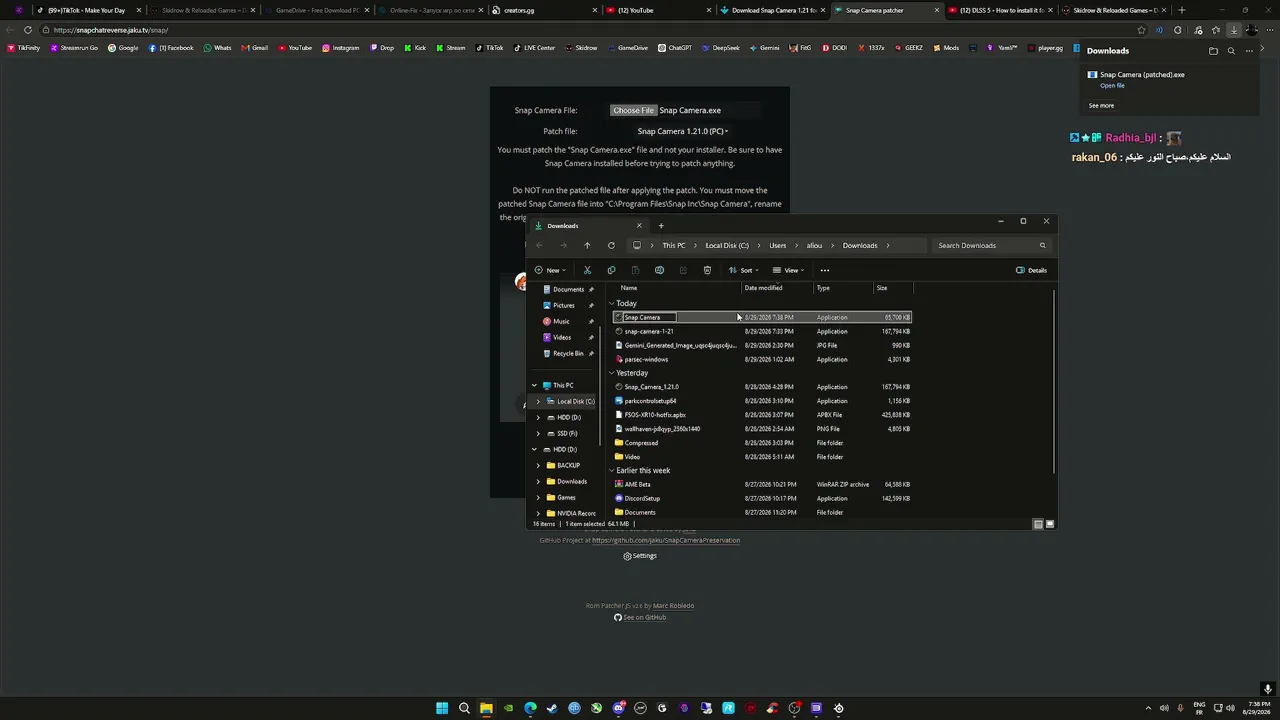Open the Sort dropdown in Explorer
The height and width of the screenshot is (720, 1280).
click(743, 270)
